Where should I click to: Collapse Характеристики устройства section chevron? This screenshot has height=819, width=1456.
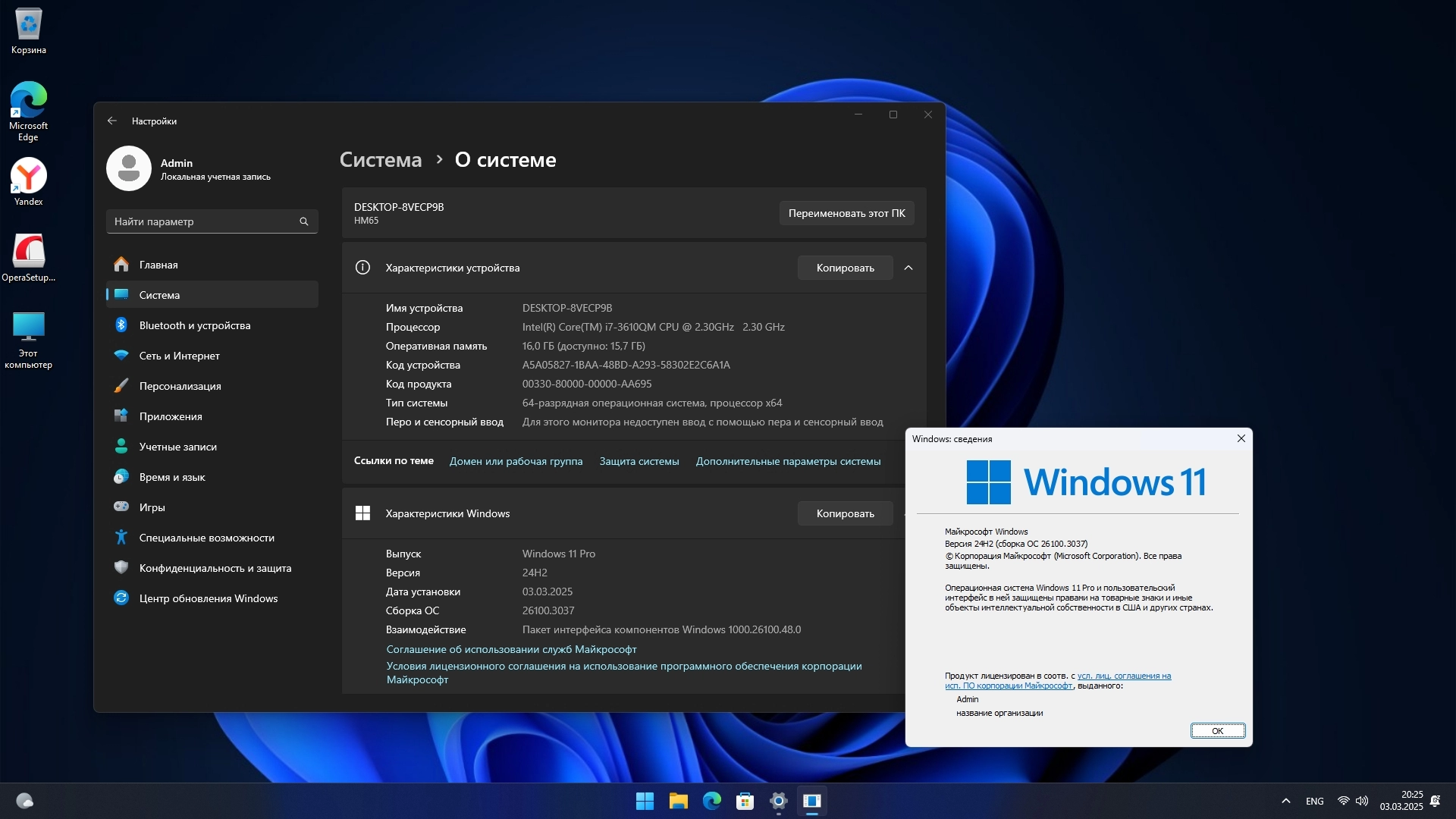[x=908, y=268]
